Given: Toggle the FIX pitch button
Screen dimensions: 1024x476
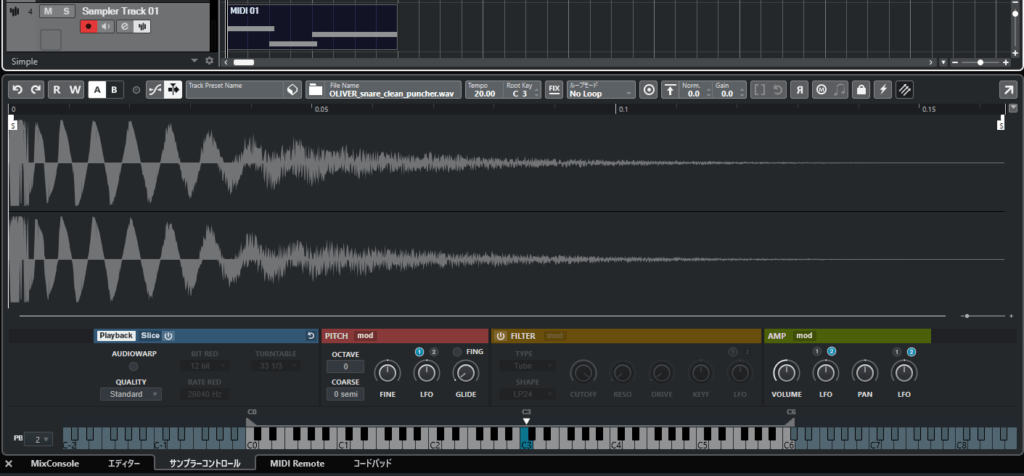Looking at the screenshot, I should pyautogui.click(x=554, y=89).
